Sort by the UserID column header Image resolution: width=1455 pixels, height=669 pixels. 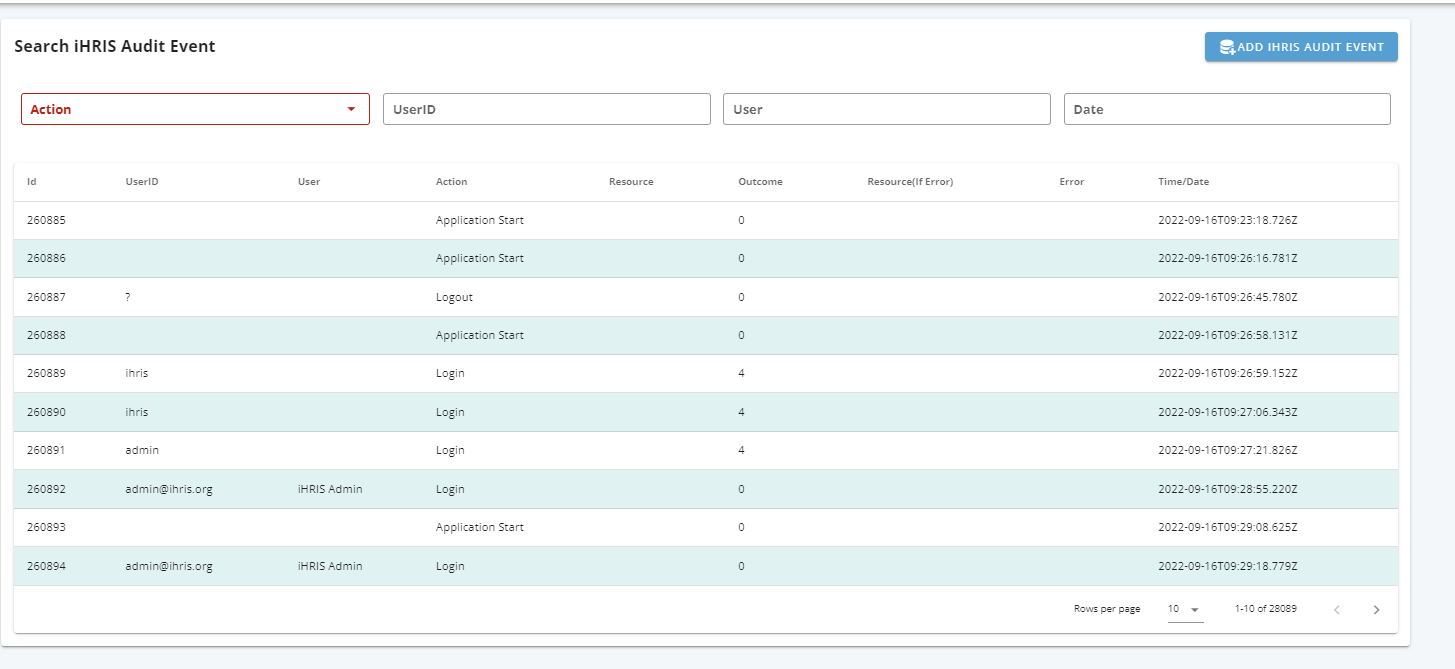click(x=142, y=182)
